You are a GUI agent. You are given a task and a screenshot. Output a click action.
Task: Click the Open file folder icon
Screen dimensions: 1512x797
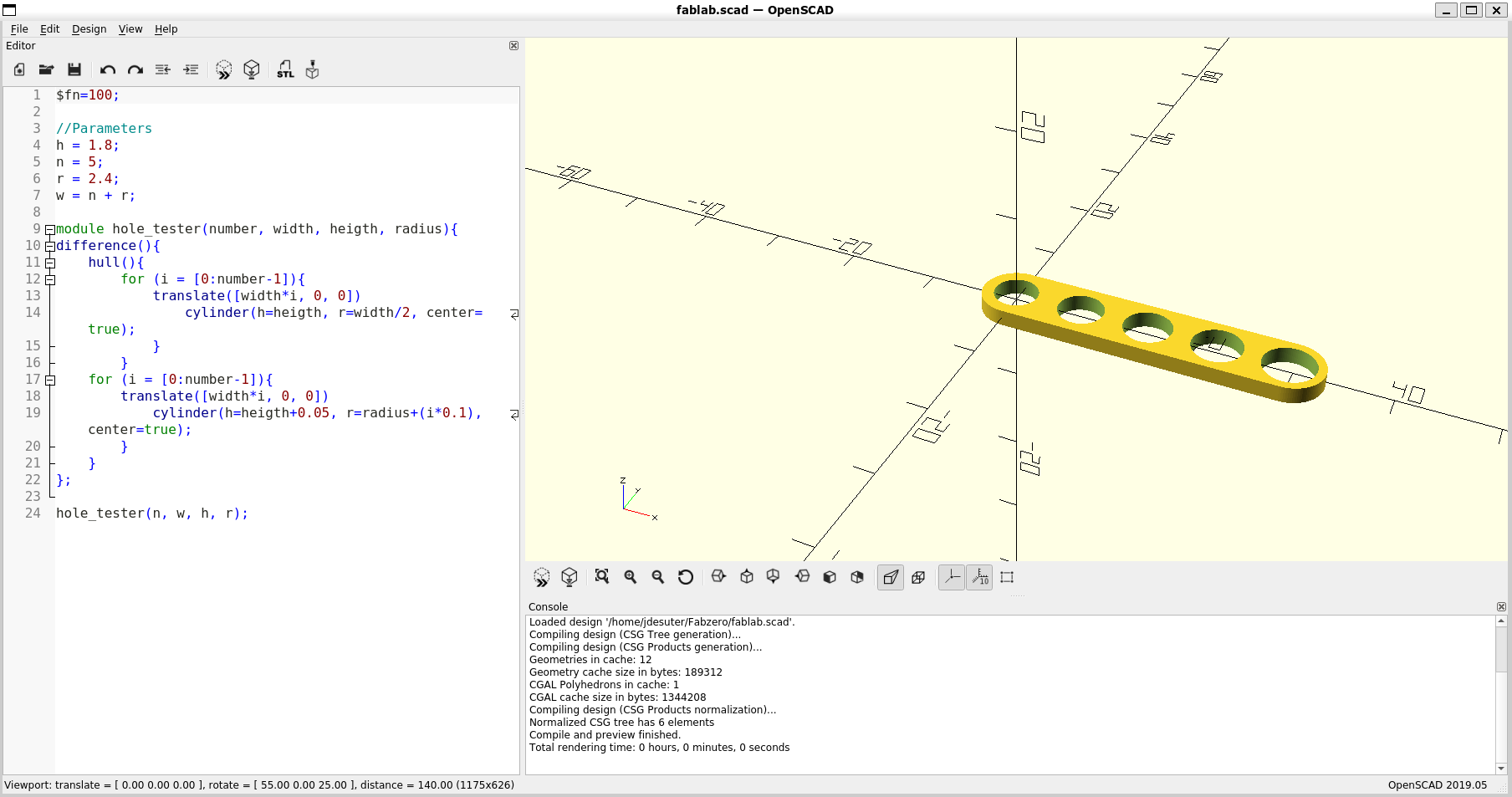click(47, 69)
